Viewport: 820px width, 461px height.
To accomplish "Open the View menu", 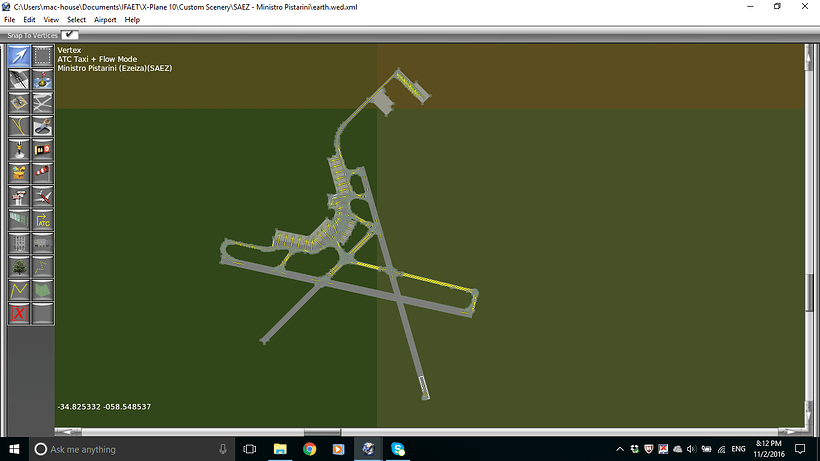I will [x=51, y=19].
